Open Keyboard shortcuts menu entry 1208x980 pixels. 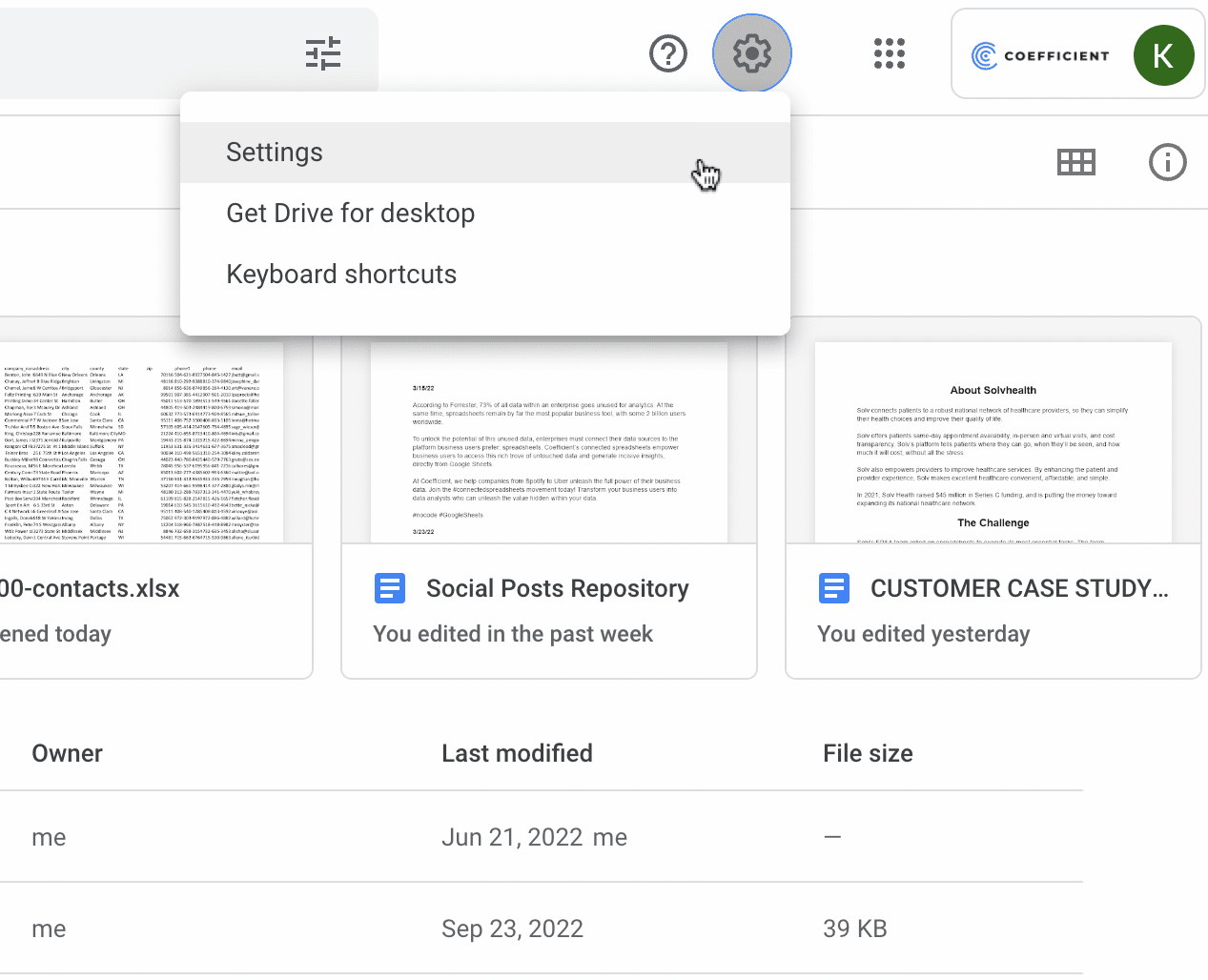[341, 275]
